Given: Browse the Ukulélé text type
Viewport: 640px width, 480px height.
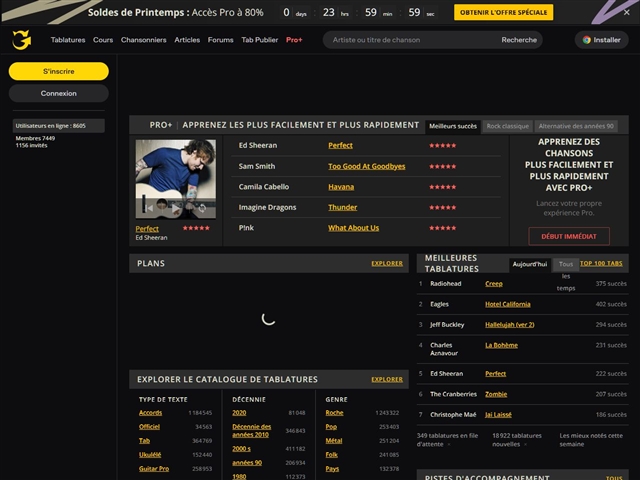Looking at the screenshot, I should click(150, 455).
